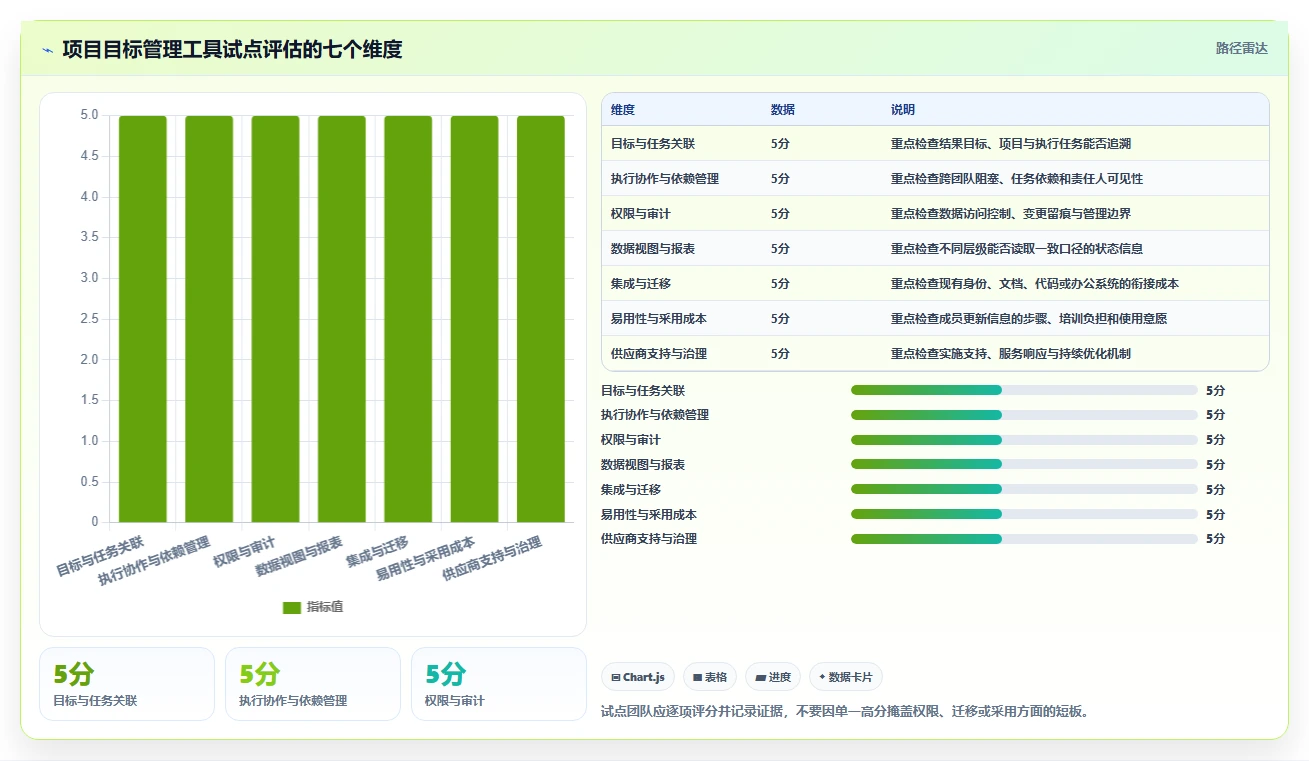The width and height of the screenshot is (1309, 761).
Task: Click the progress bar for 目标与任务关联
Action: [1024, 390]
